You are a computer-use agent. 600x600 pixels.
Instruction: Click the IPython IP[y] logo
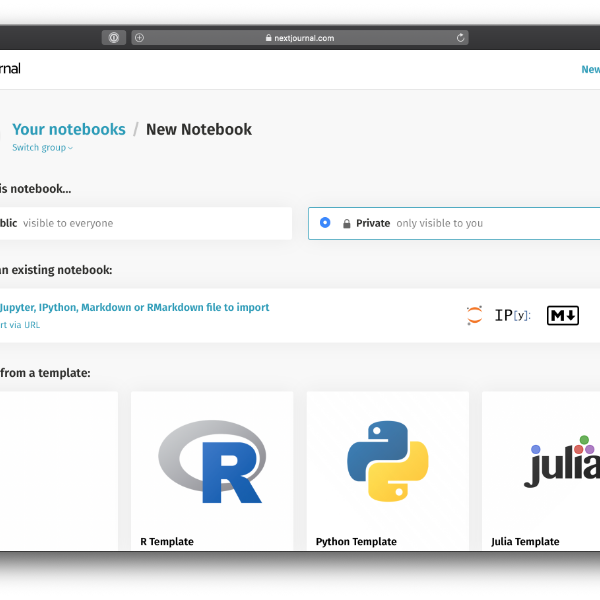pyautogui.click(x=513, y=316)
